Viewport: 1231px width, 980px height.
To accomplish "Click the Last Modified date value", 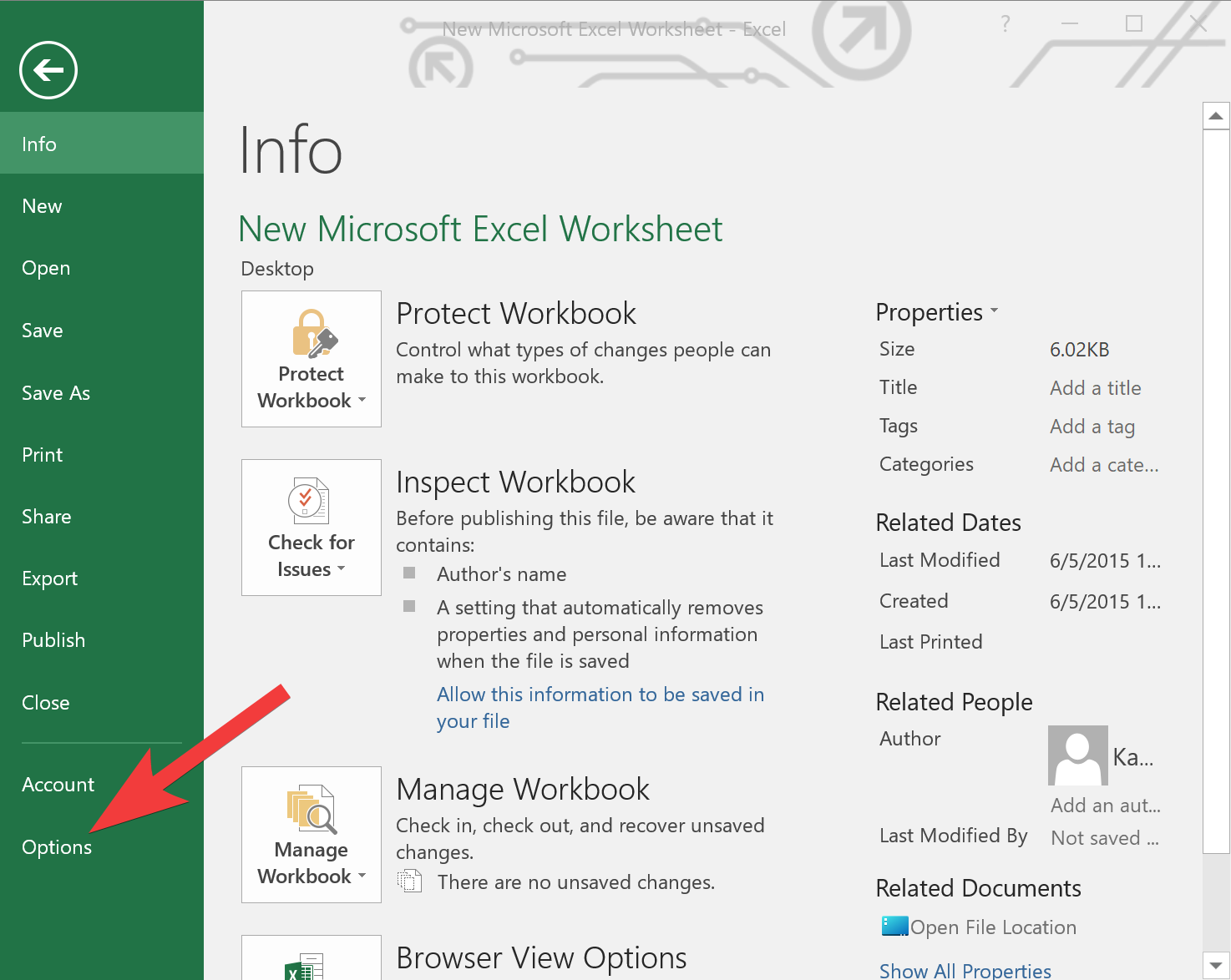I will click(x=1105, y=561).
